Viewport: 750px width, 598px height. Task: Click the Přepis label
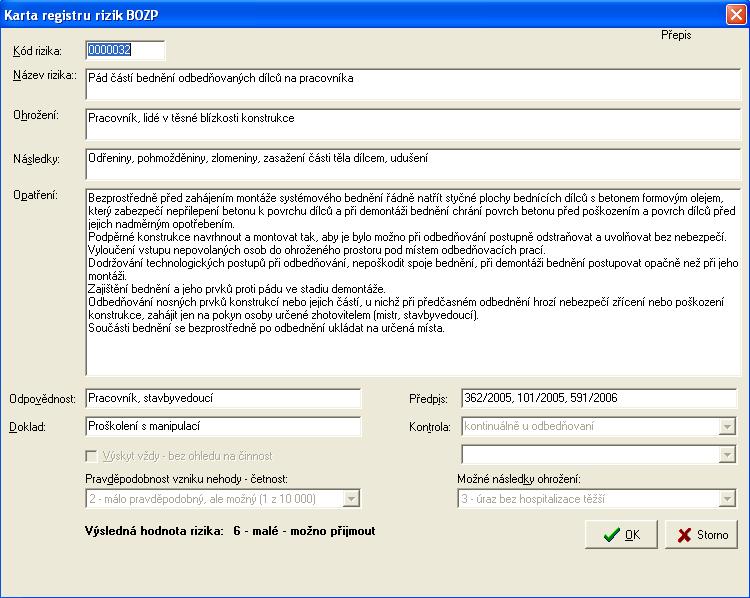(676, 35)
